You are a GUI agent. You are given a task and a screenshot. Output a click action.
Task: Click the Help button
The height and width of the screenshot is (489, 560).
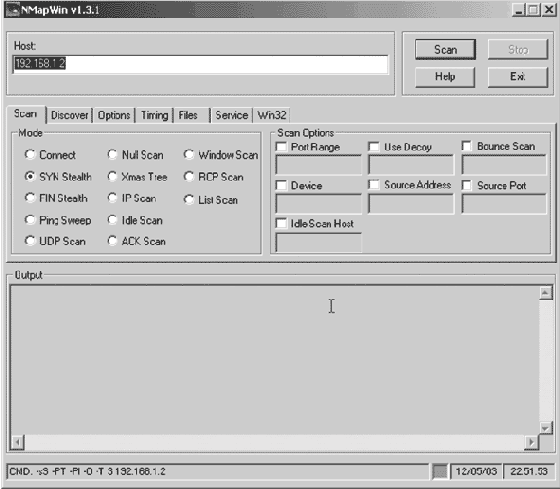pyautogui.click(x=445, y=76)
